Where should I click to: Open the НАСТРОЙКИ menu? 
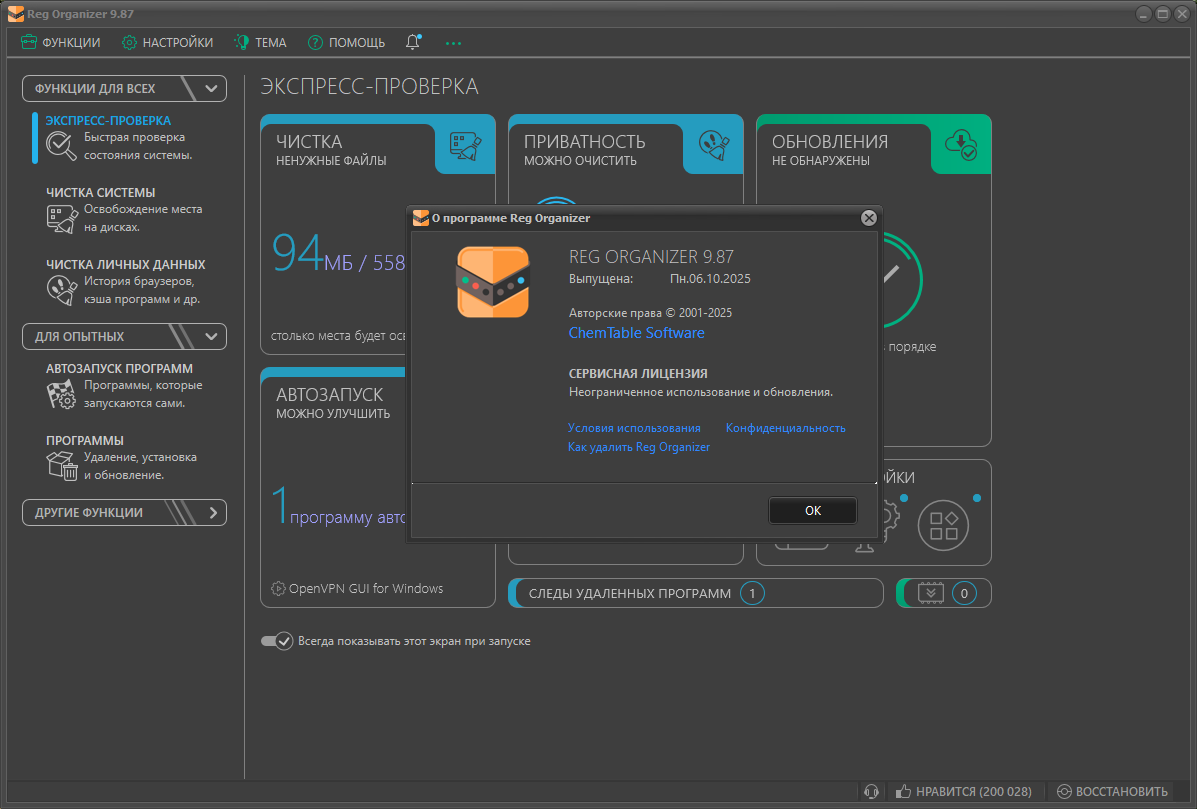click(x=167, y=42)
